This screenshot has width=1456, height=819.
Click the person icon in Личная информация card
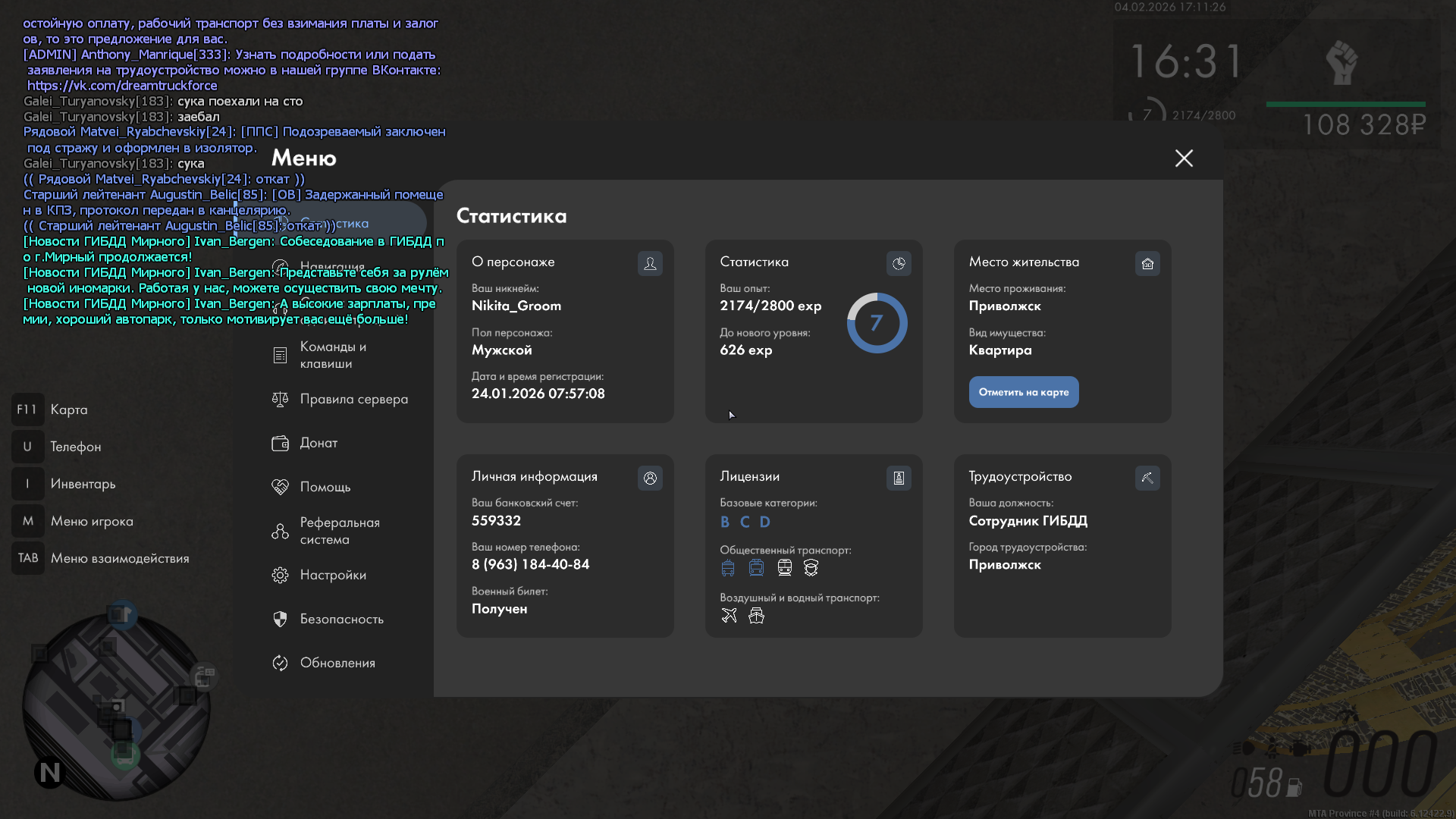click(x=650, y=478)
